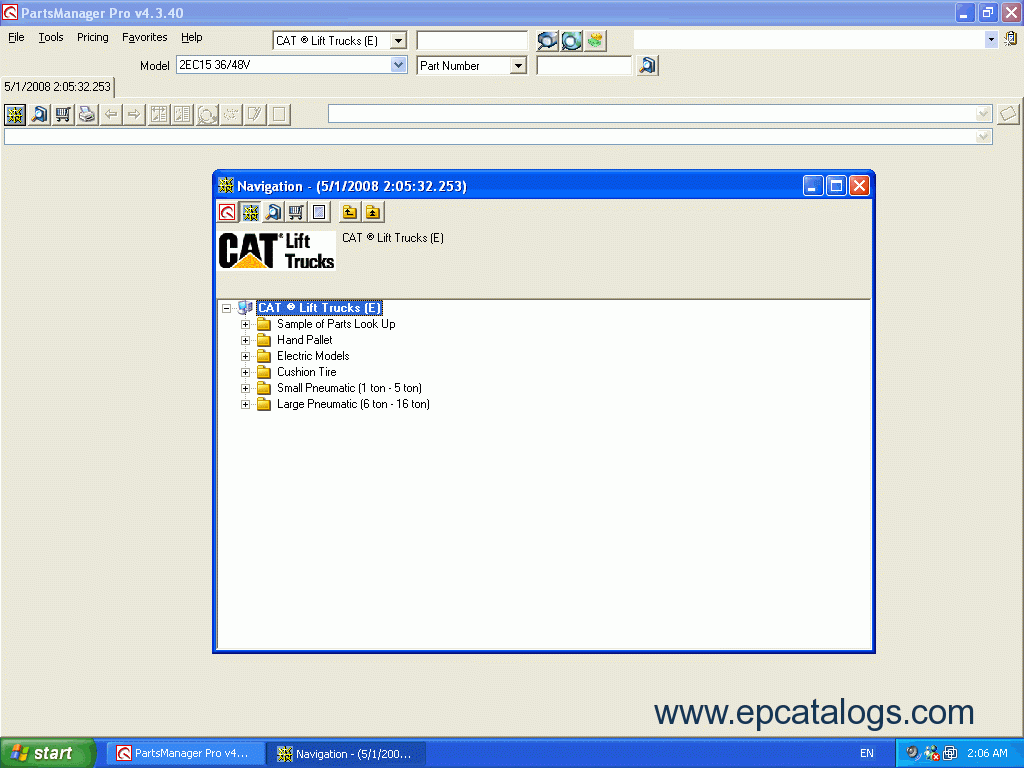Click the second globe search icon beside catalog field
The image size is (1024, 768).
tap(571, 40)
